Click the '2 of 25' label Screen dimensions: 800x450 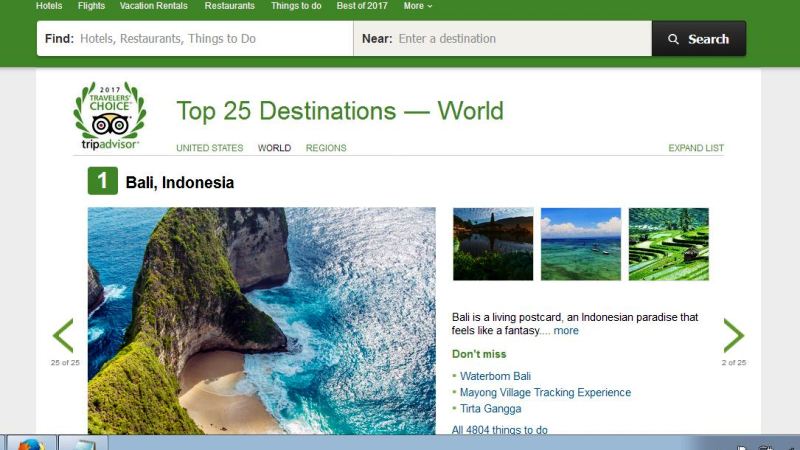[734, 363]
